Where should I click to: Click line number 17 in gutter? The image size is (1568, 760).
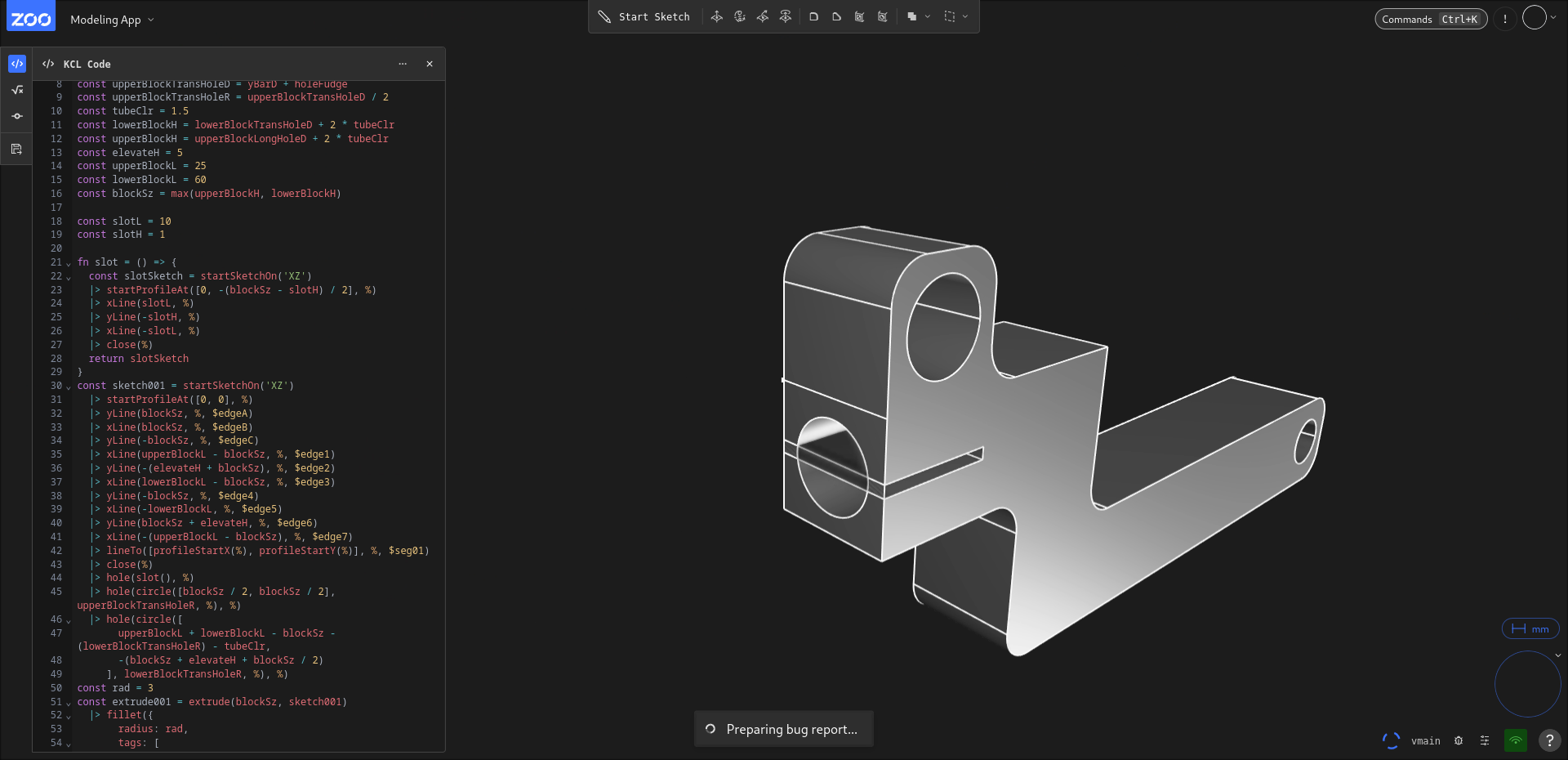pos(56,208)
